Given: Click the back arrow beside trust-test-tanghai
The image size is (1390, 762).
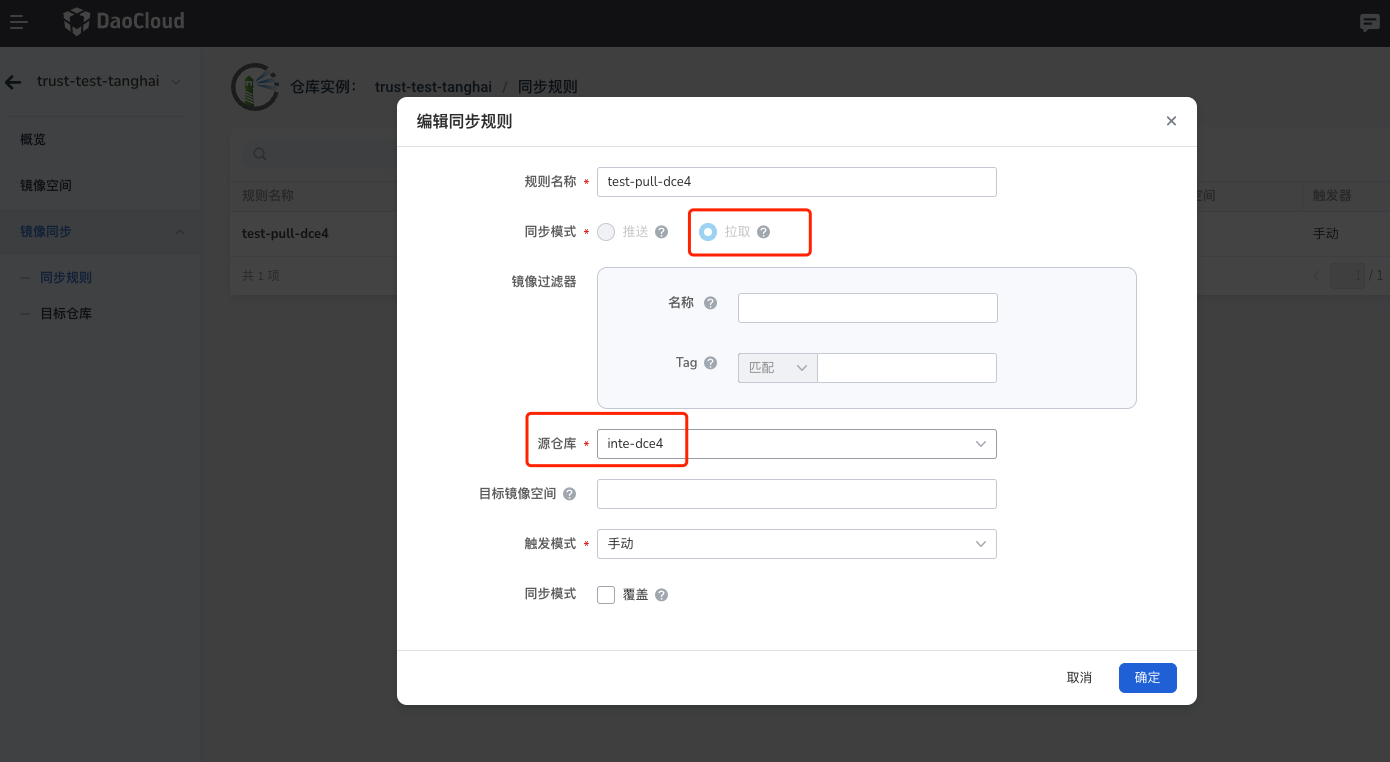Looking at the screenshot, I should pos(13,81).
